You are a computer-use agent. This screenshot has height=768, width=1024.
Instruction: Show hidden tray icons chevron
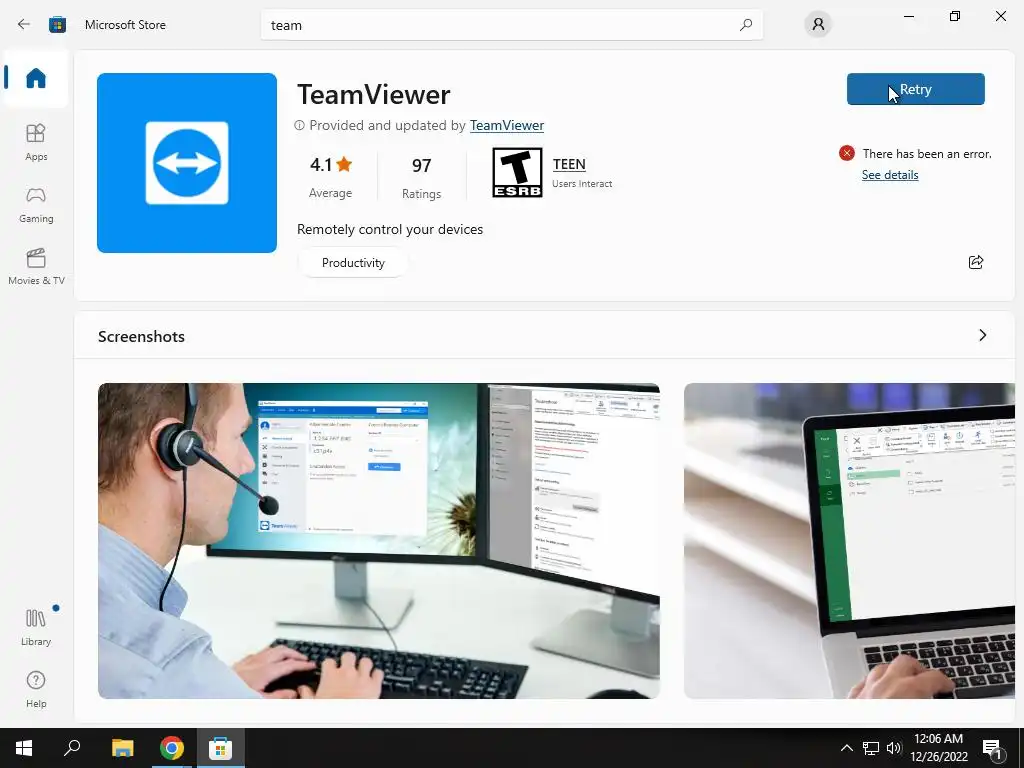click(846, 748)
